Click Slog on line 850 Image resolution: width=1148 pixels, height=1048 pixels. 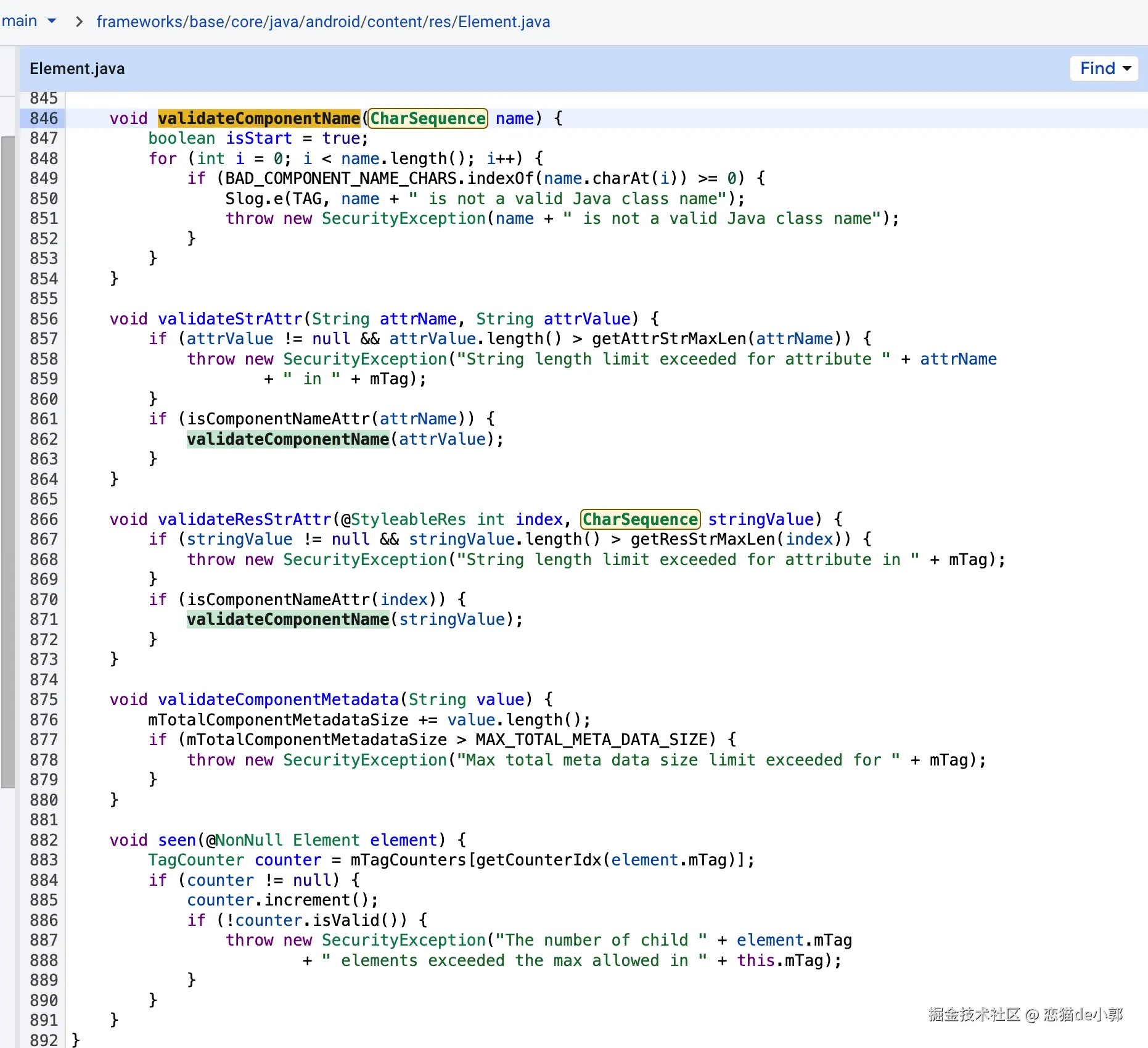coord(245,199)
